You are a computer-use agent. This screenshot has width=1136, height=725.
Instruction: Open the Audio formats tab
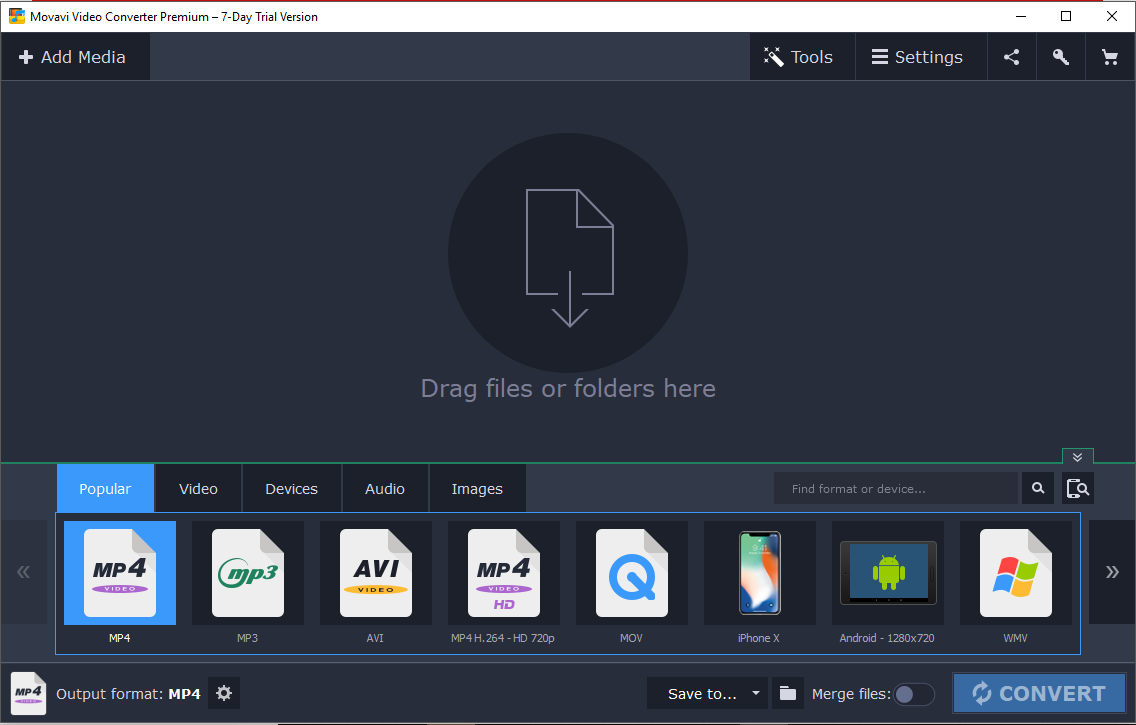pyautogui.click(x=385, y=488)
